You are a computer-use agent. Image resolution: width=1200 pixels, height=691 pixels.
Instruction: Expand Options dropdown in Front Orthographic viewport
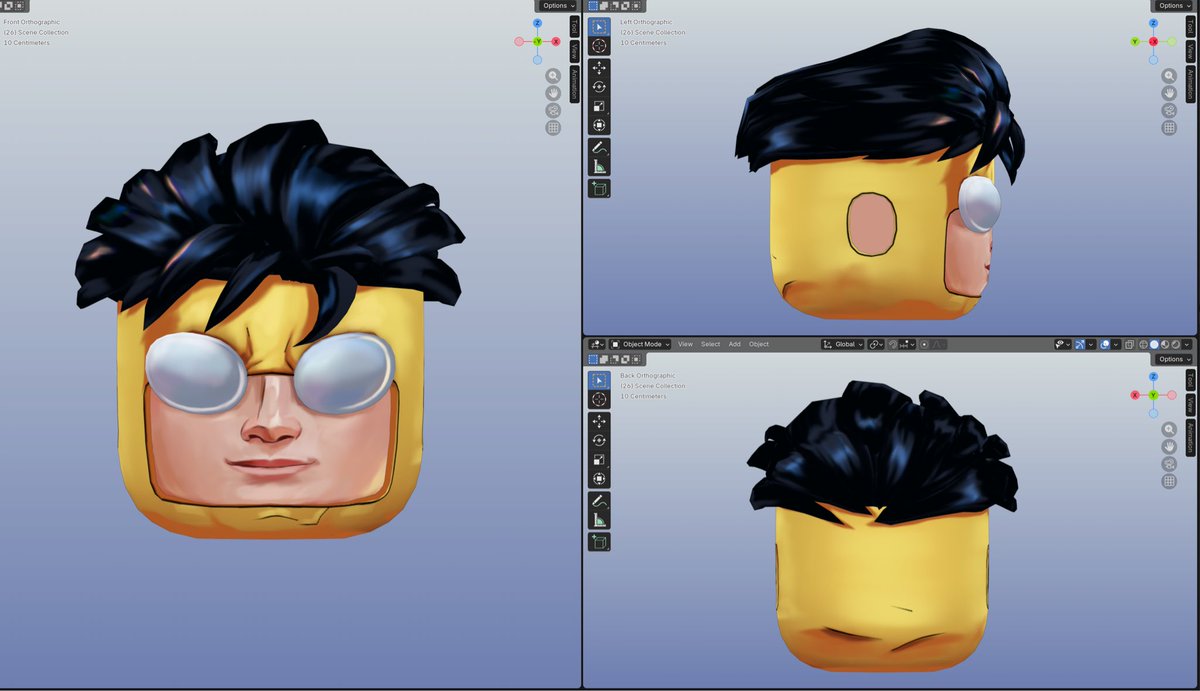558,5
